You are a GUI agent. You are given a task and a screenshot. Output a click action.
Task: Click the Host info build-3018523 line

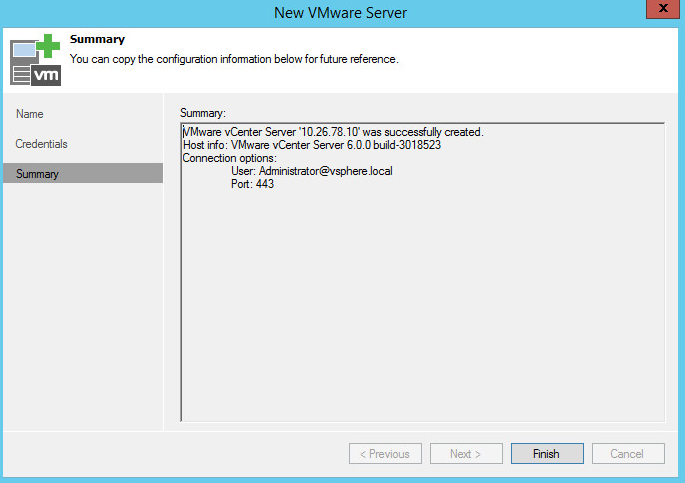click(312, 145)
